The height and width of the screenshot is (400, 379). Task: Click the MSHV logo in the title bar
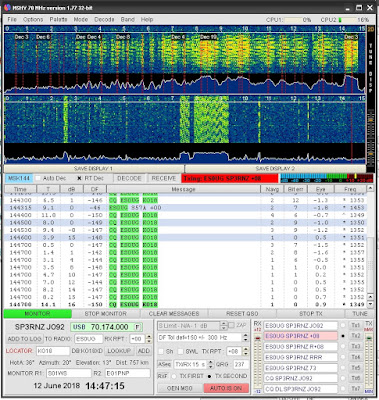tap(7, 7)
